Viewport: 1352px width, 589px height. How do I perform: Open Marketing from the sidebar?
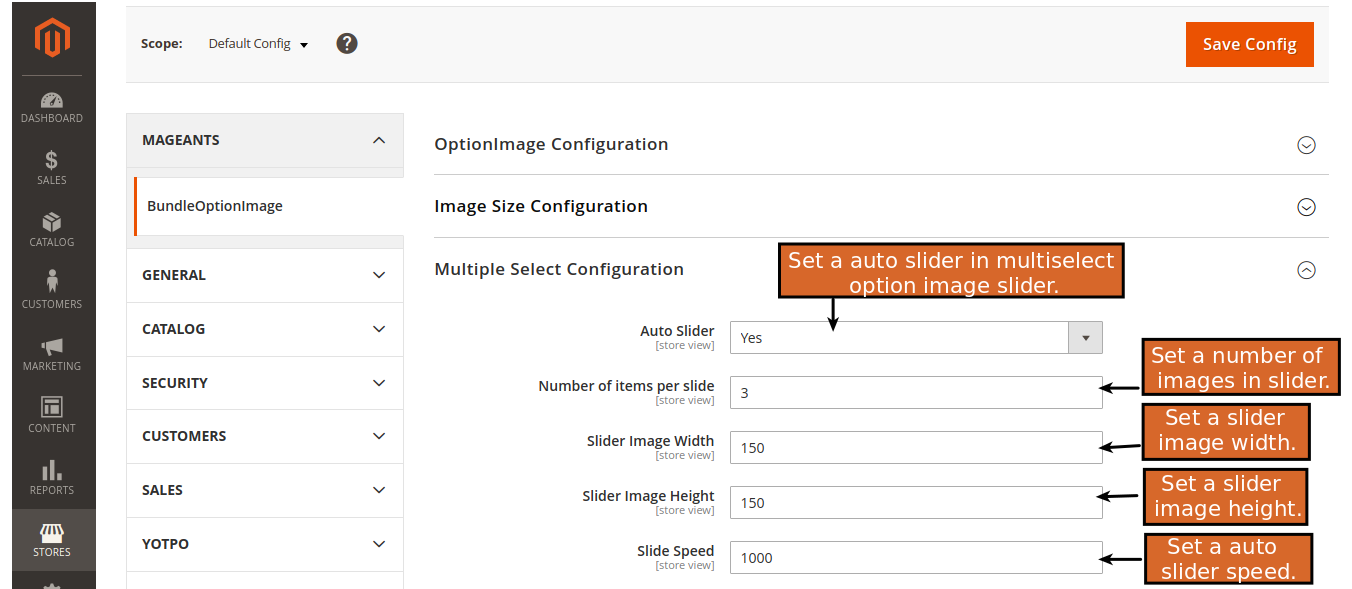(52, 352)
